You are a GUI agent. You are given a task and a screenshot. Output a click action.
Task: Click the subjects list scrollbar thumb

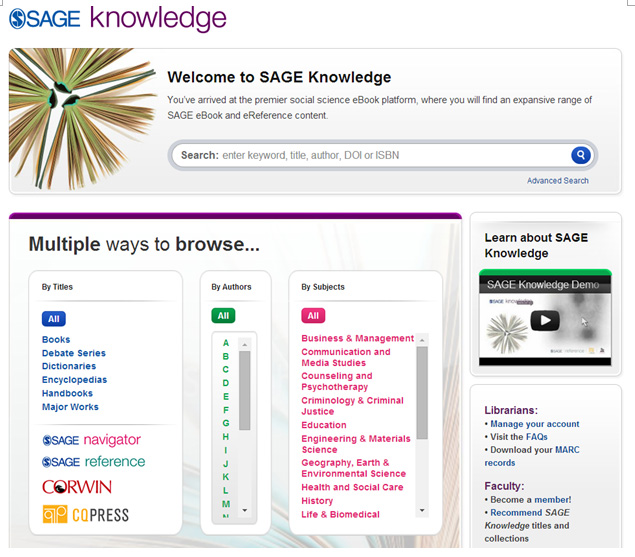pos(422,393)
